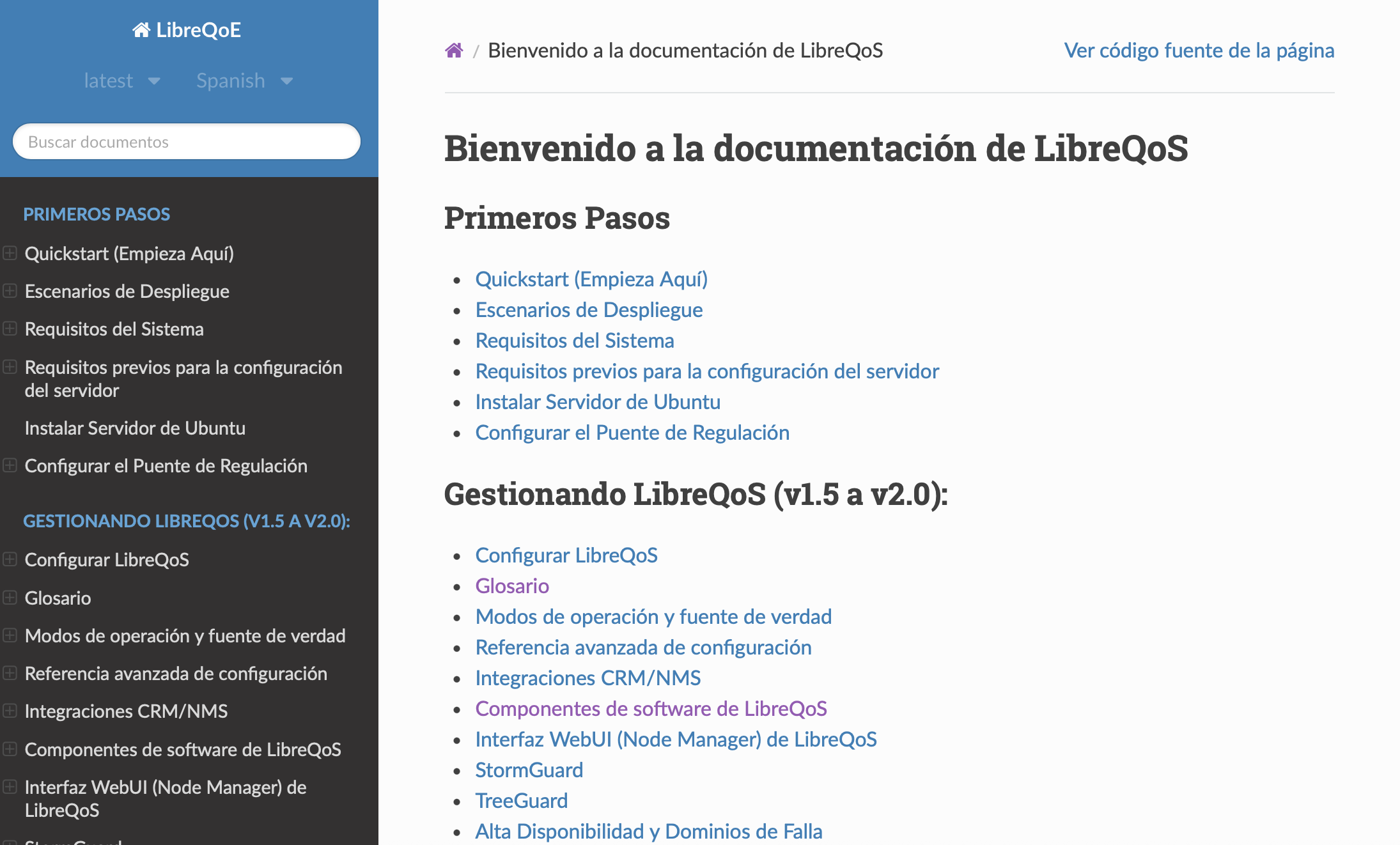Follow Instalar Servidor de Ubuntu content link

[598, 402]
